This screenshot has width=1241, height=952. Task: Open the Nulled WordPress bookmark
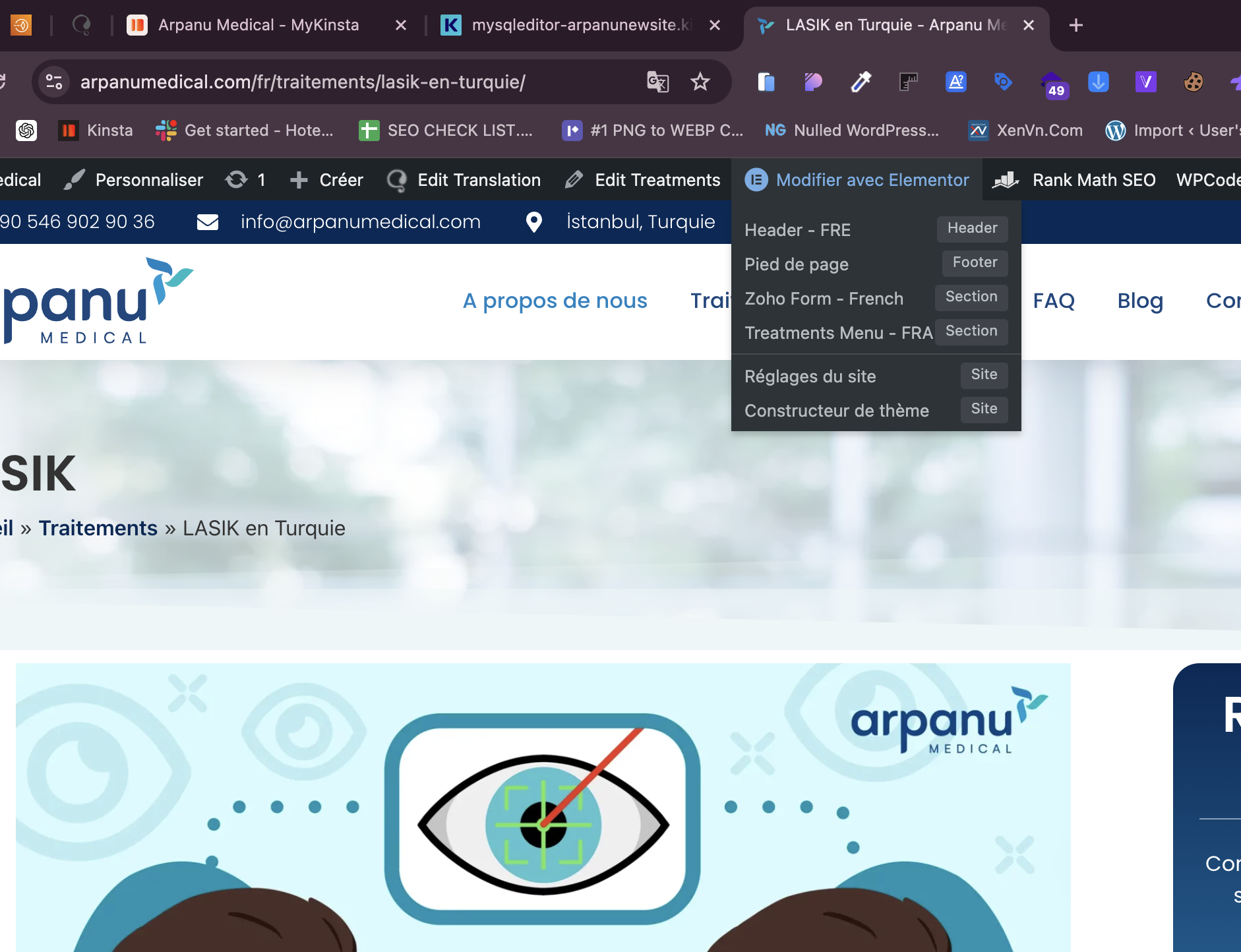pos(852,131)
